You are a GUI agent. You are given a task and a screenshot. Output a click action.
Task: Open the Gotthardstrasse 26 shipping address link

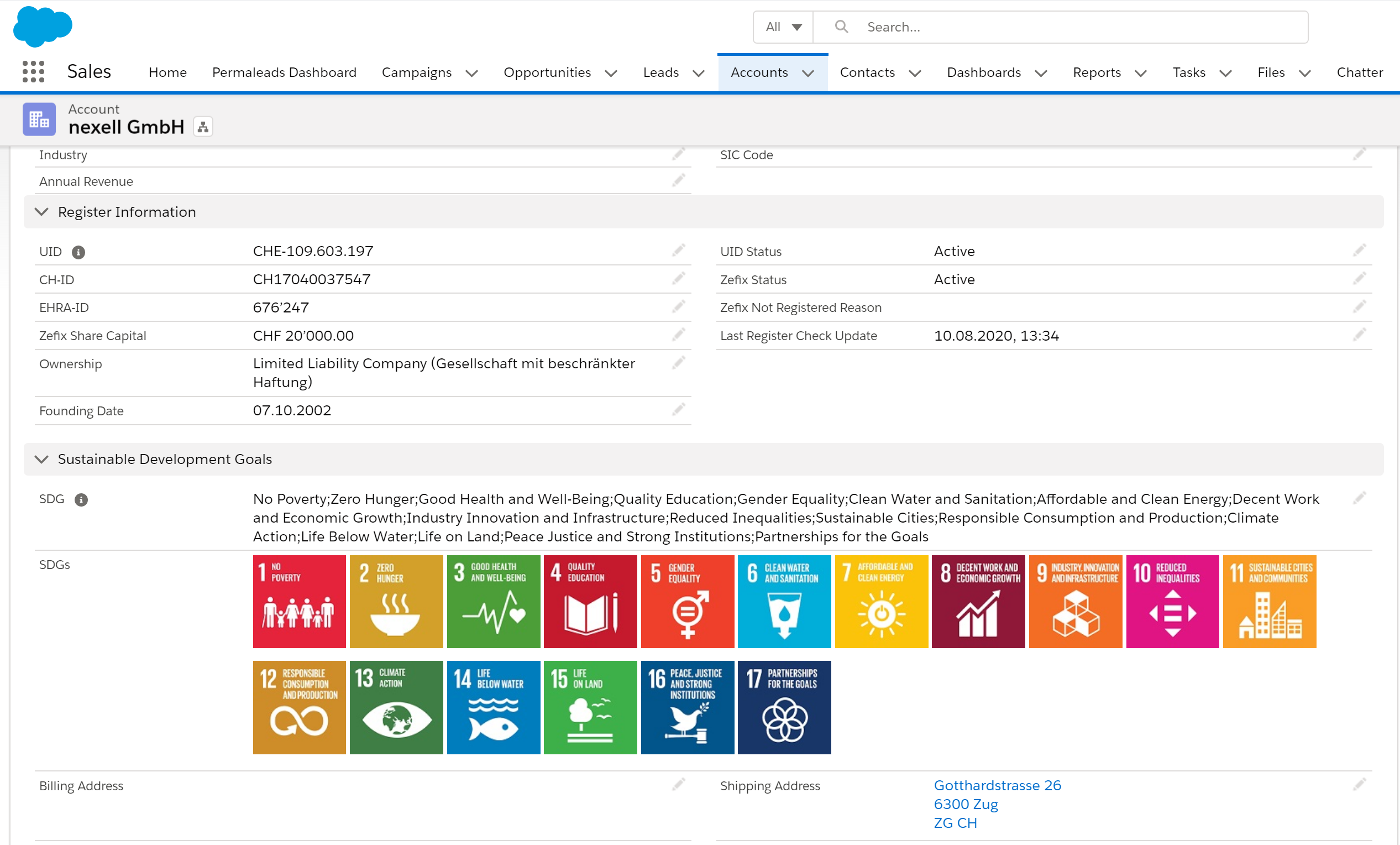[x=997, y=785]
